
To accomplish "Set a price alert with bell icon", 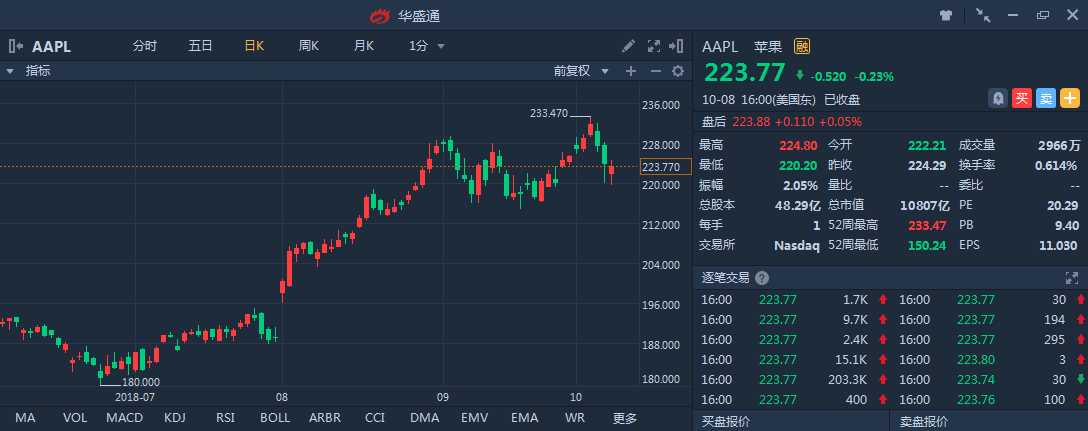I will (997, 98).
